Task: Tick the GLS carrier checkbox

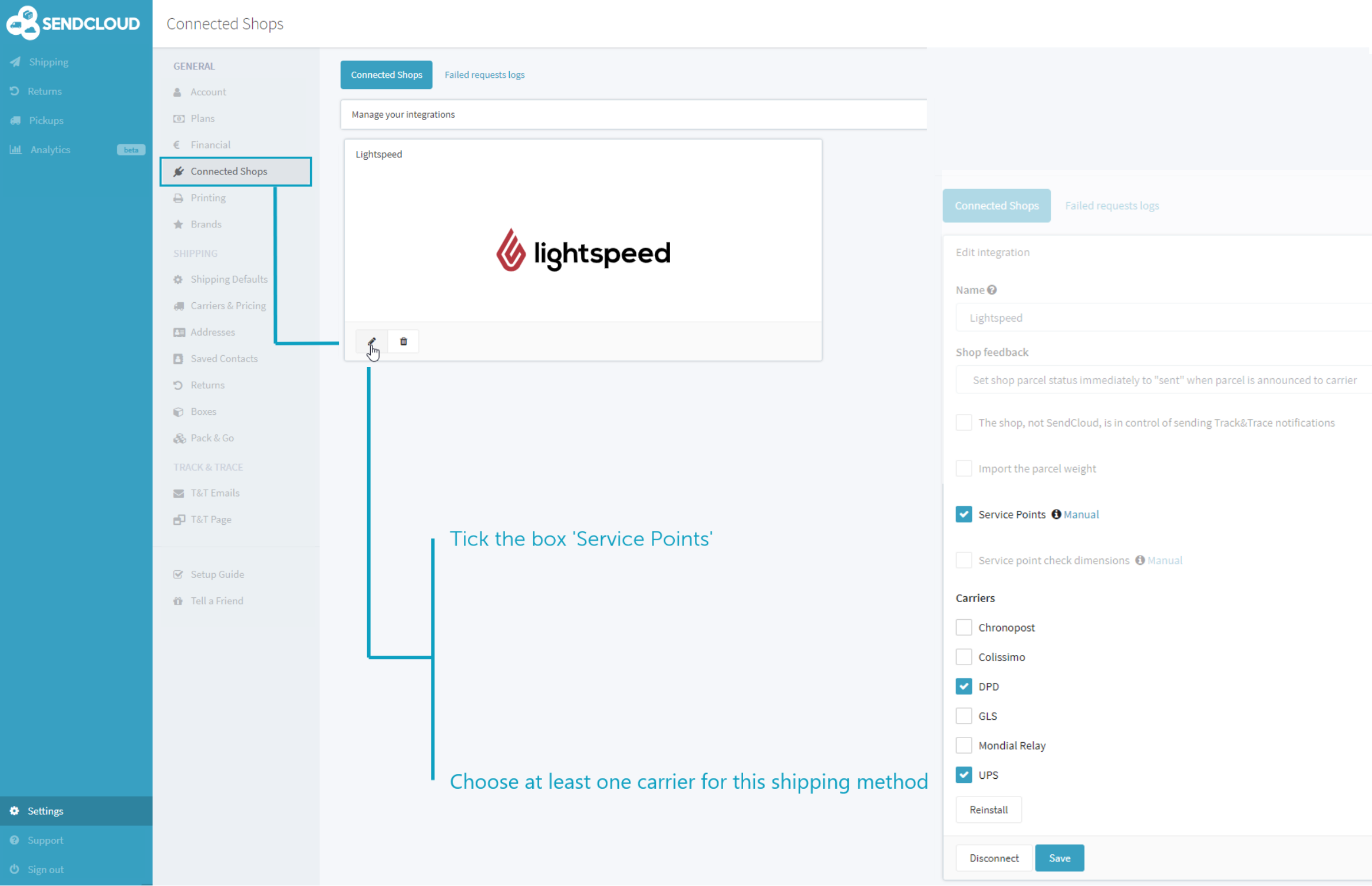Action: tap(964, 716)
